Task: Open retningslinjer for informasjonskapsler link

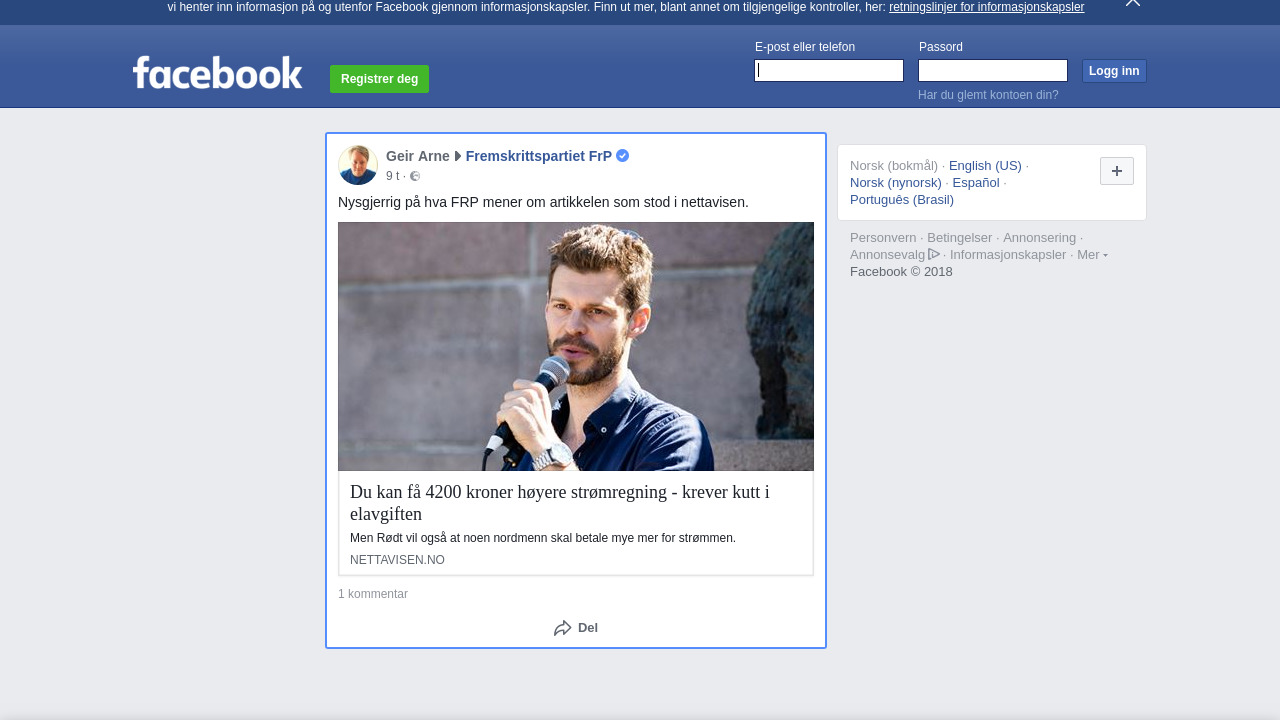Action: coord(986,7)
